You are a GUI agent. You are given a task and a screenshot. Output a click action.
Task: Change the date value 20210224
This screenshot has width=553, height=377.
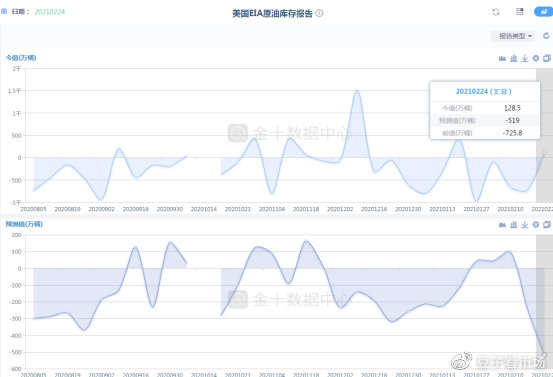click(50, 12)
